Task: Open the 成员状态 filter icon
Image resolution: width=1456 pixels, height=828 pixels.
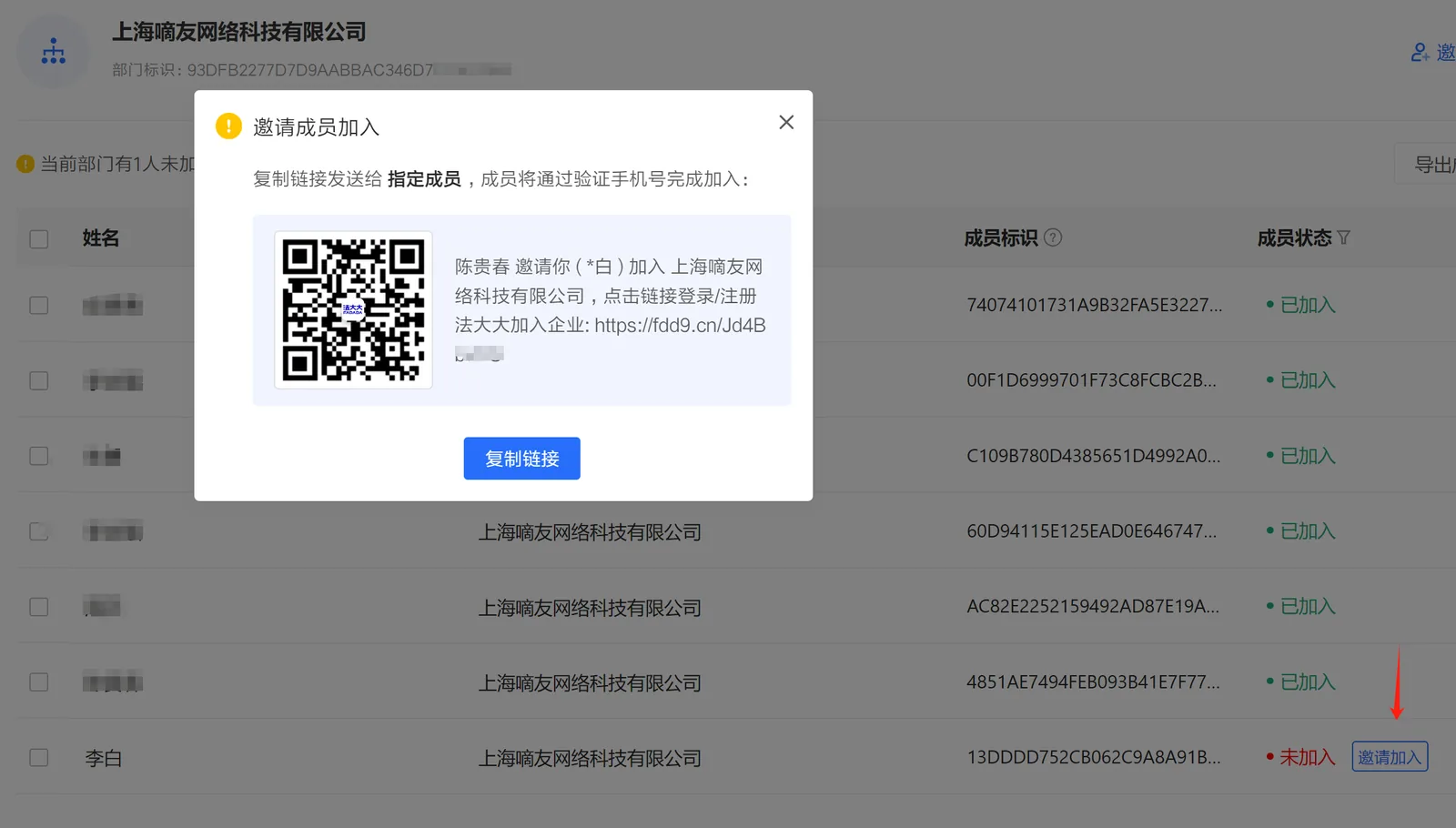Action: [x=1344, y=237]
